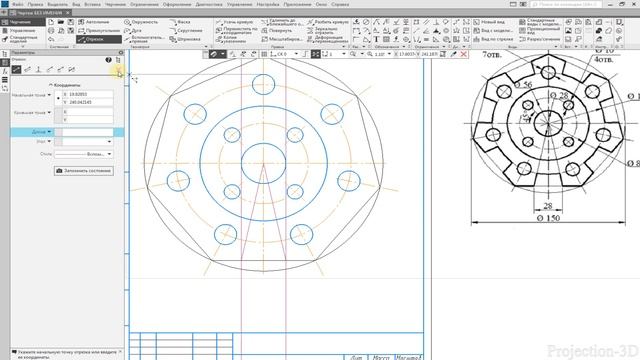This screenshot has height=360, width=640.
Task: Click the active Отрезок segment tool
Action: [99, 39]
